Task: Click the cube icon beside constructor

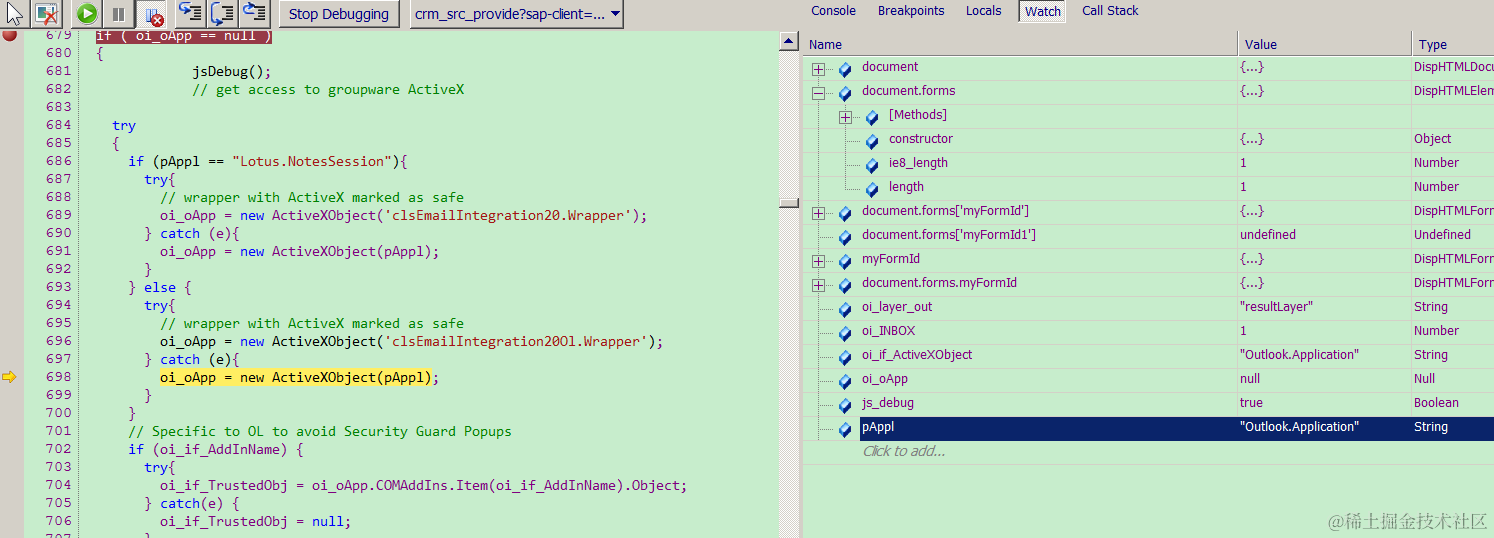Action: coord(872,141)
